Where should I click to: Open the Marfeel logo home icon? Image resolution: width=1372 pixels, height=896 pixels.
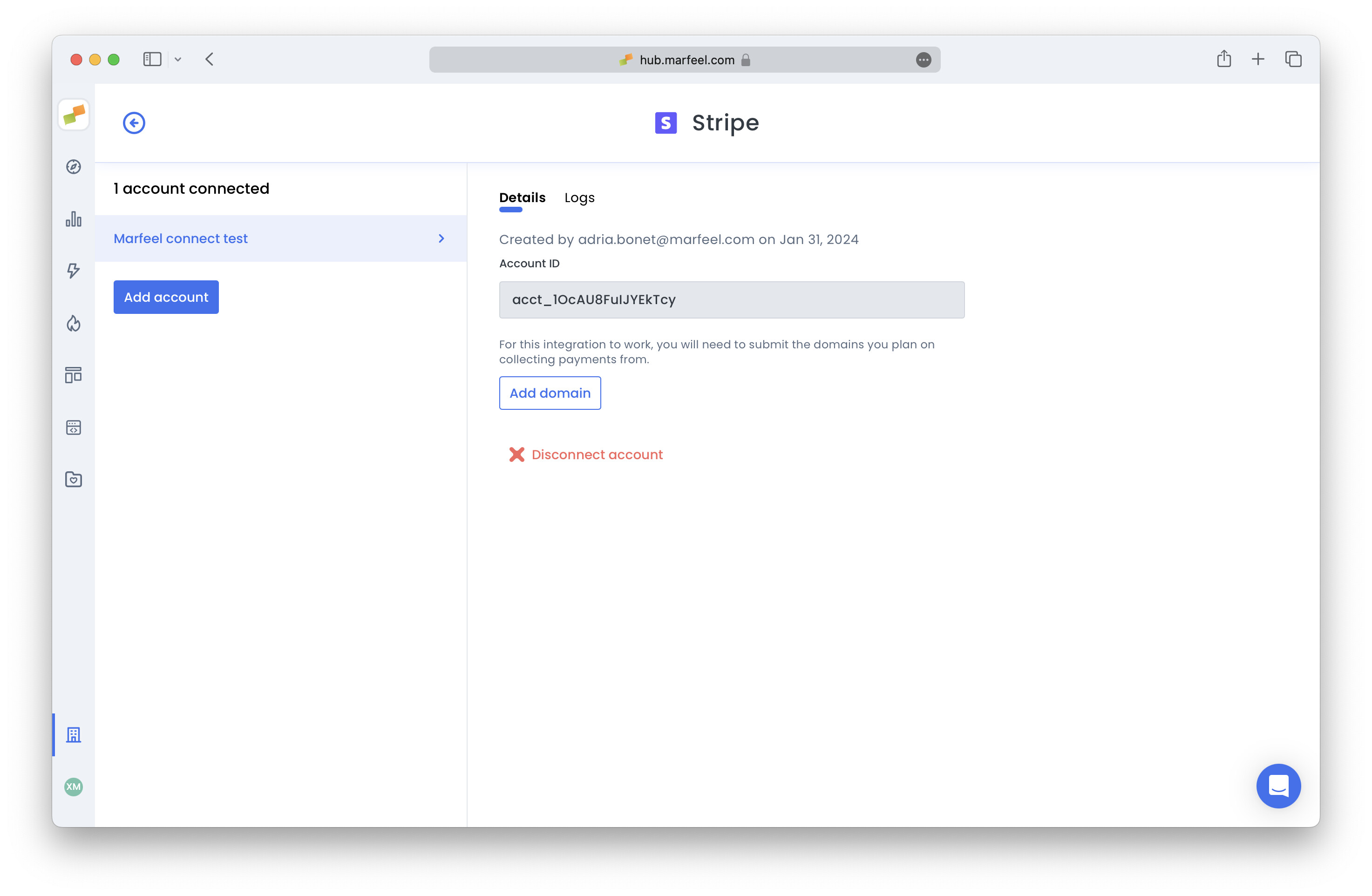point(73,115)
